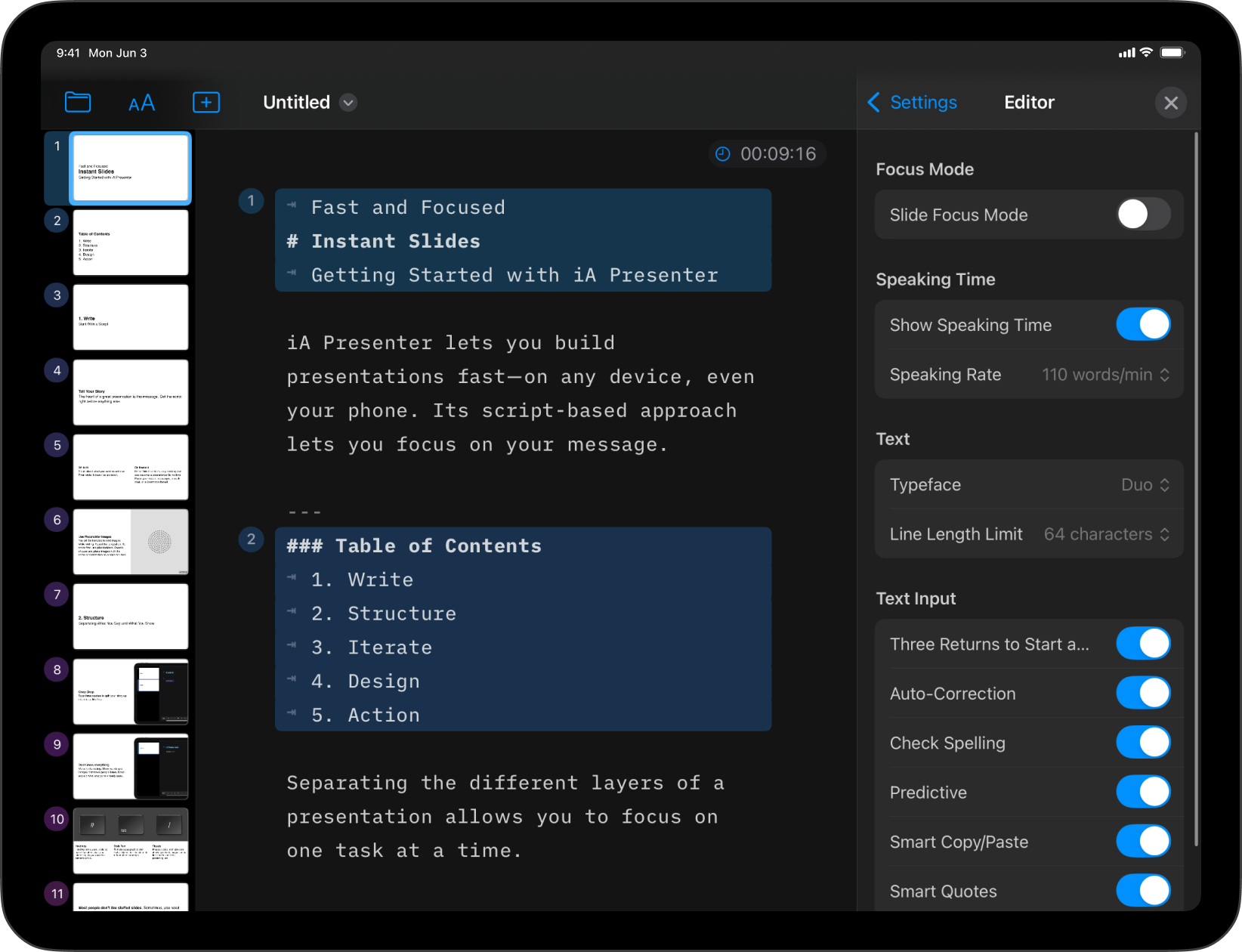Image resolution: width=1242 pixels, height=952 pixels.
Task: Click the 00:09:16 speaking time badge
Action: pyautogui.click(x=767, y=154)
